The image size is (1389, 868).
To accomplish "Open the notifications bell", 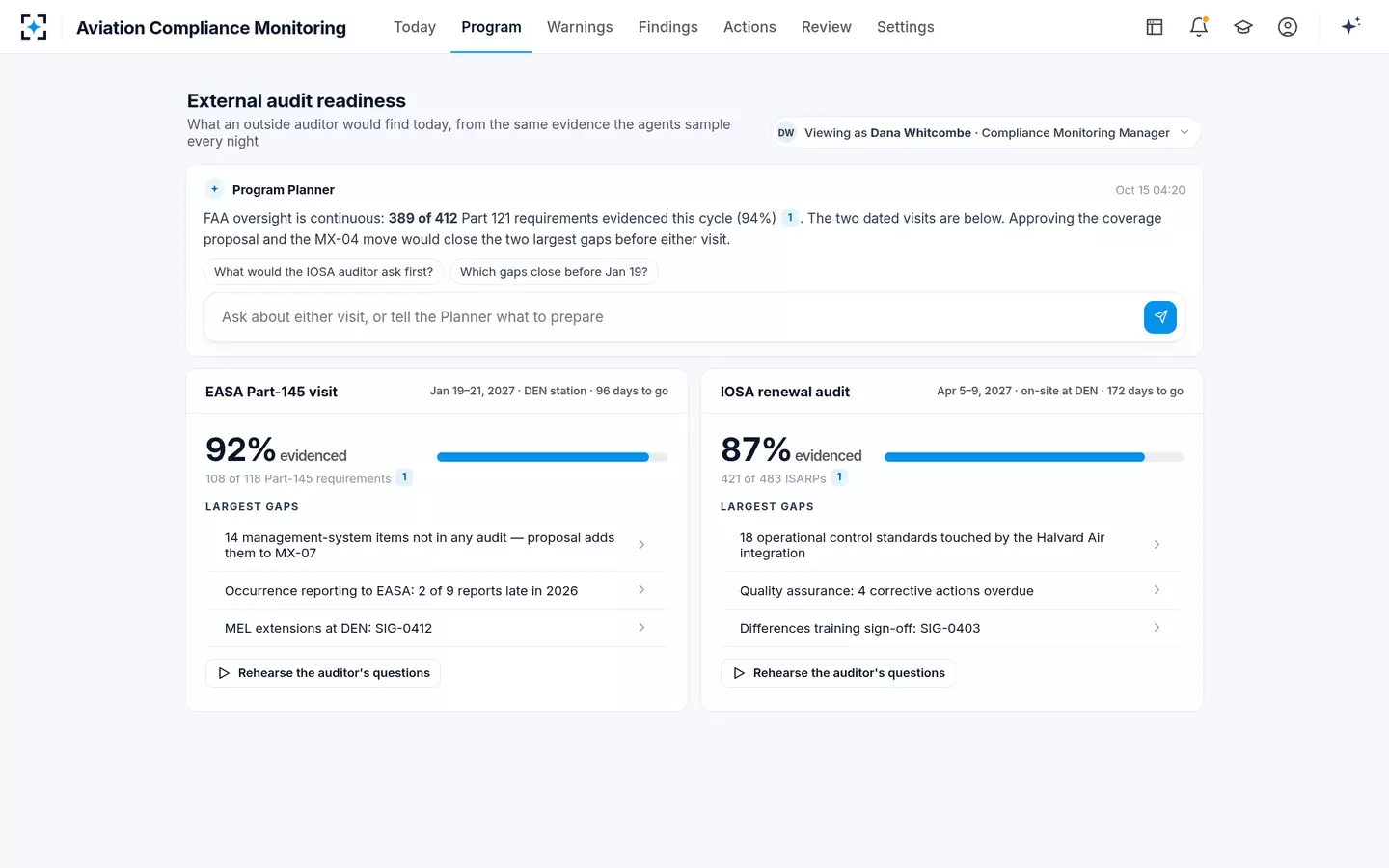I will (x=1199, y=27).
